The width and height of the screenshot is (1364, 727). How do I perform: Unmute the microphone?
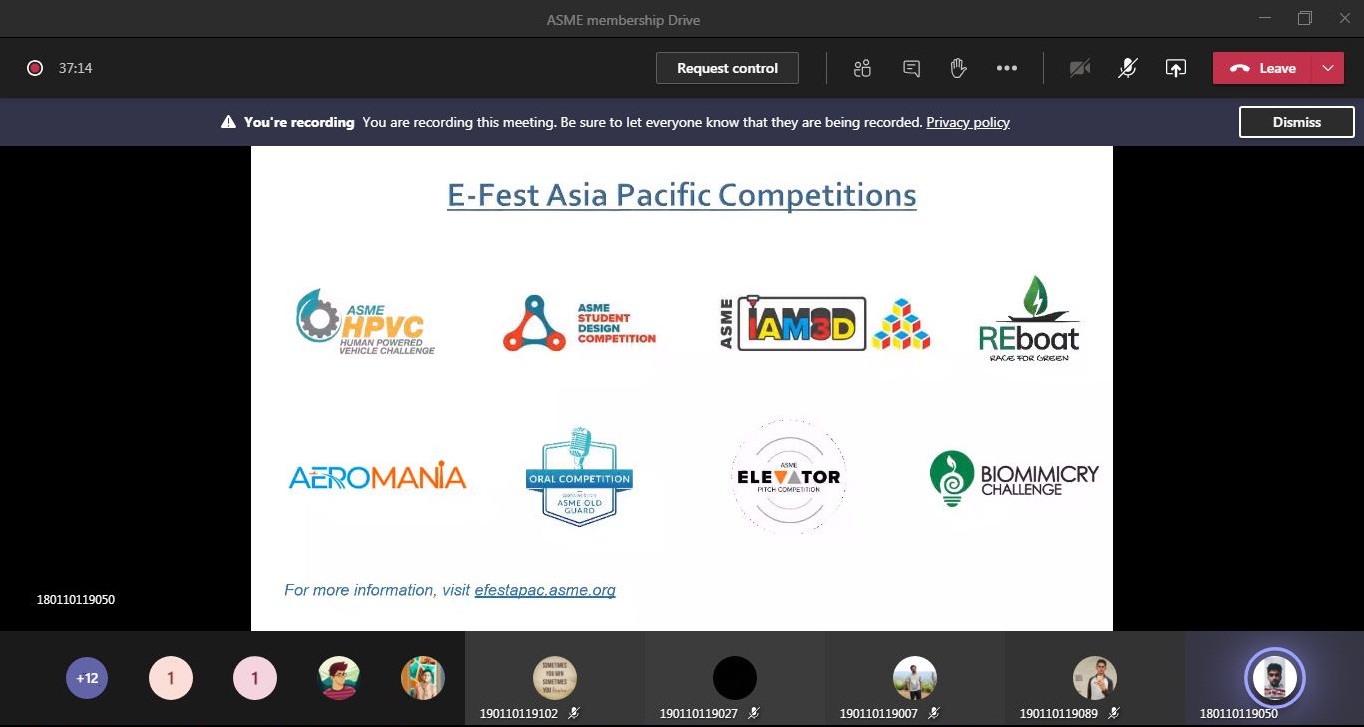[x=1128, y=68]
